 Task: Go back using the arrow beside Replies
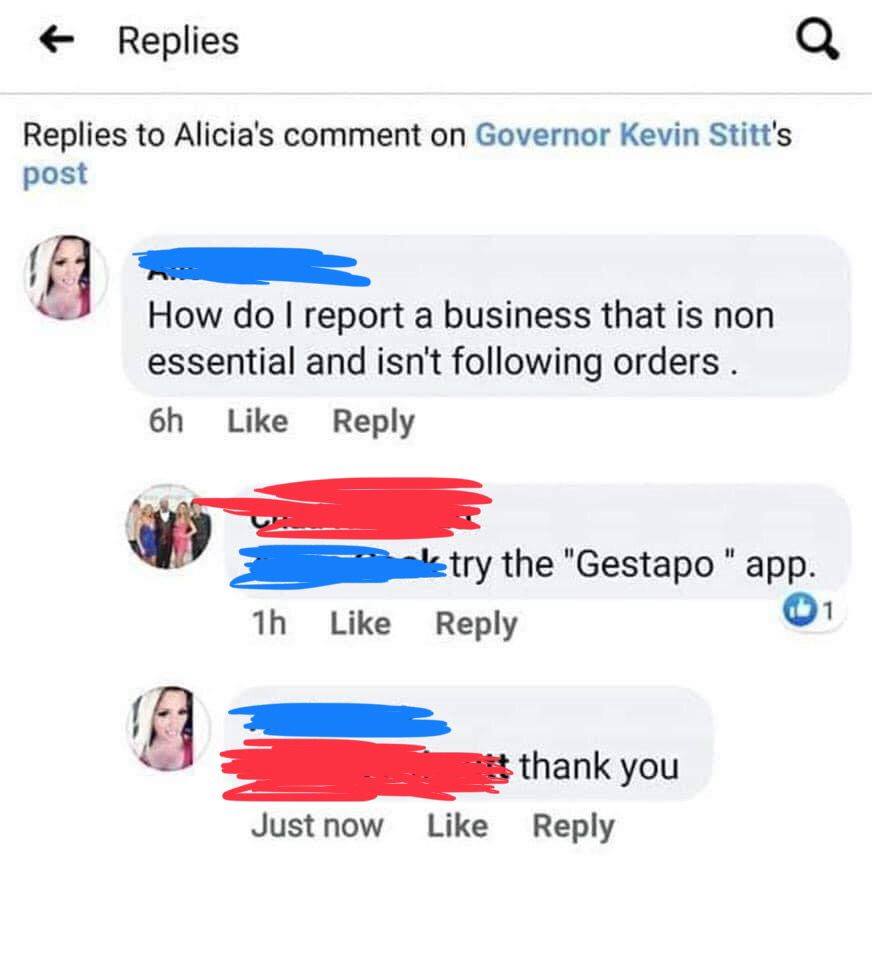(56, 41)
